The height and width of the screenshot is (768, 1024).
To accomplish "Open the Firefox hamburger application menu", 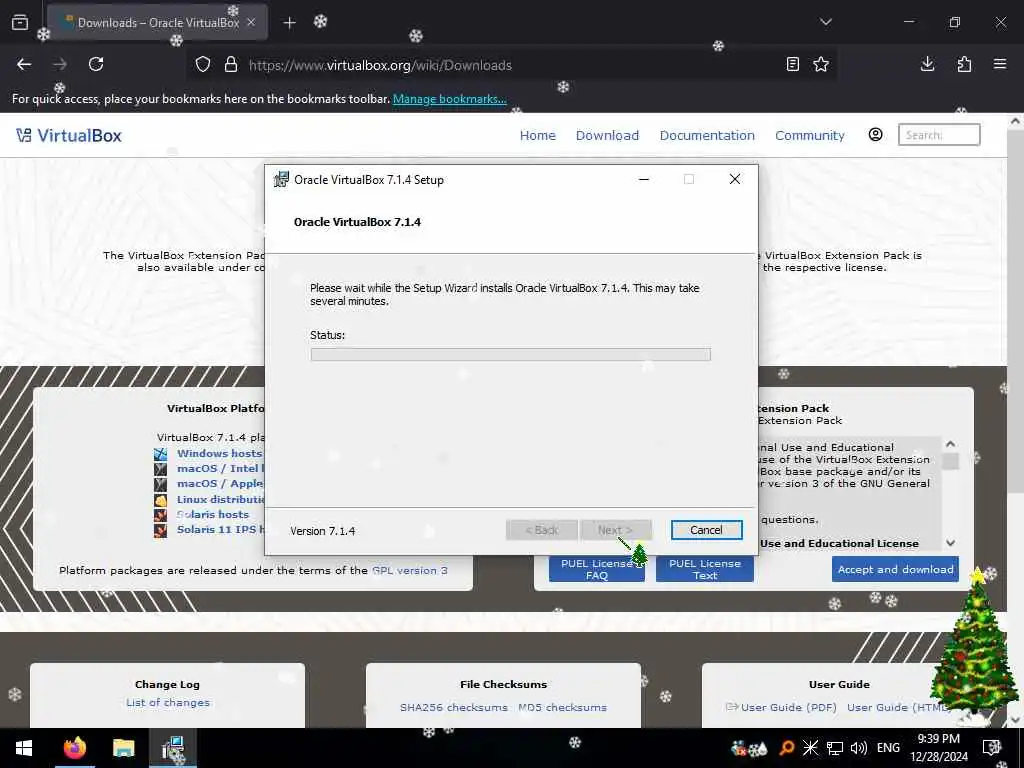I will 1000,64.
